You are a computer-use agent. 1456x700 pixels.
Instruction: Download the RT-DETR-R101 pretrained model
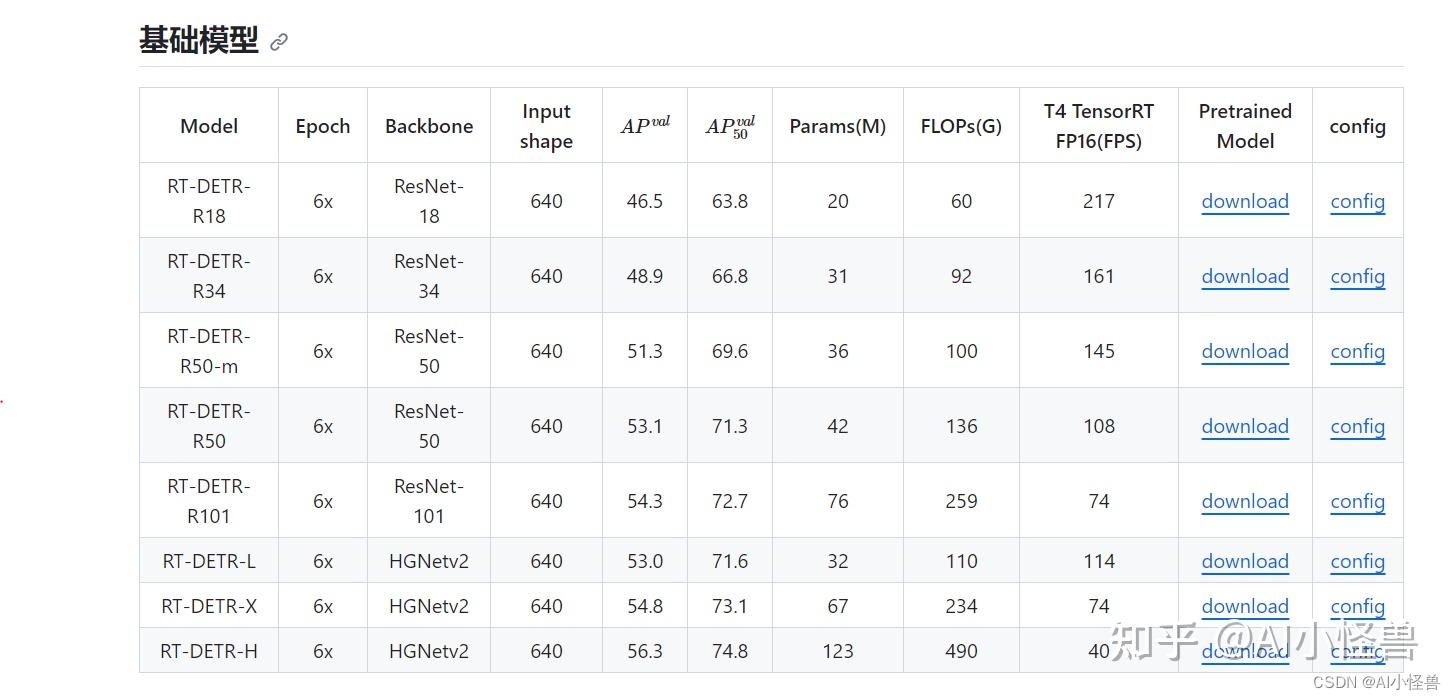[1245, 501]
